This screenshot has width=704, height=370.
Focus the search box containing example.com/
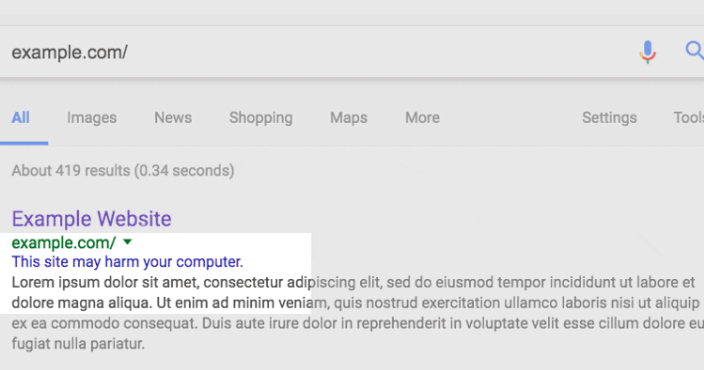pyautogui.click(x=314, y=52)
